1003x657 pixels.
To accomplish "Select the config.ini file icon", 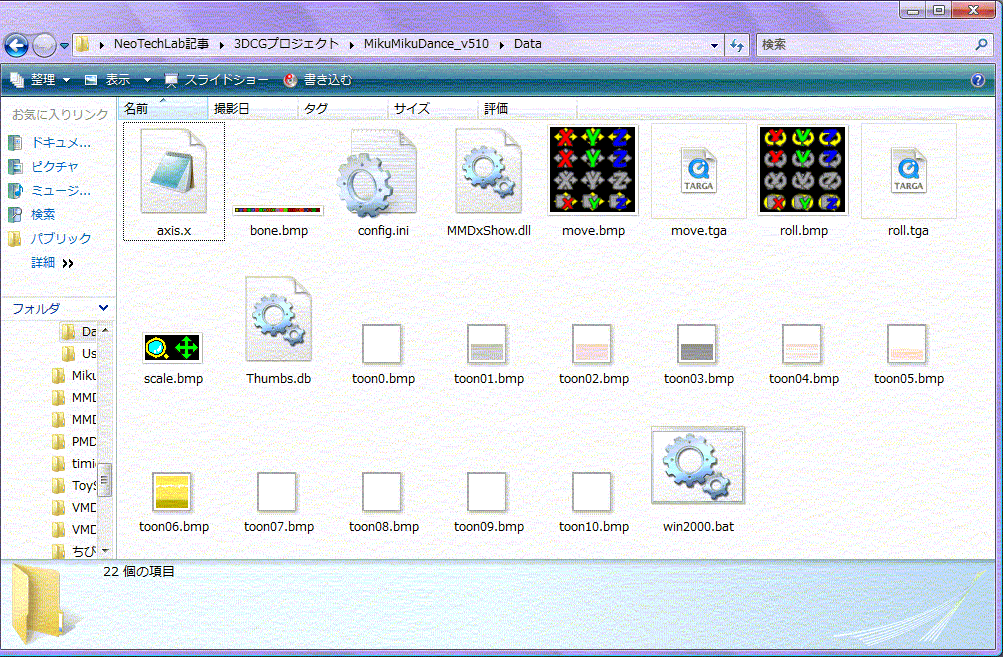I will [x=377, y=173].
